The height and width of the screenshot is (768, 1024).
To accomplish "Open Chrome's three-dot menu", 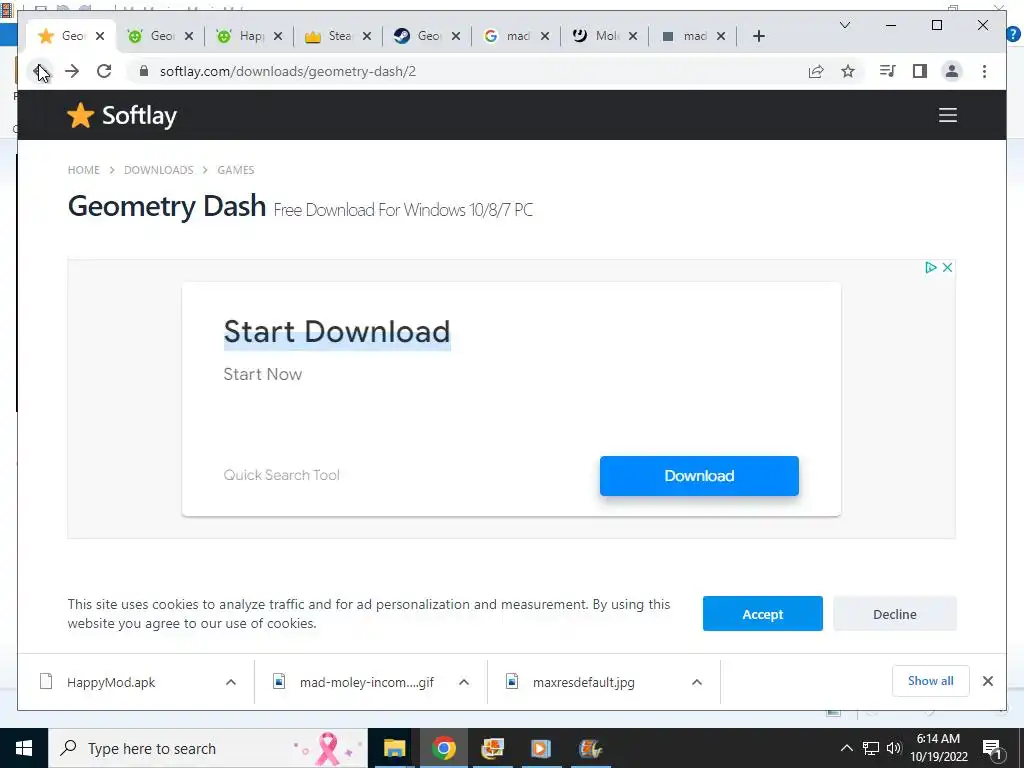I will click(x=984, y=71).
